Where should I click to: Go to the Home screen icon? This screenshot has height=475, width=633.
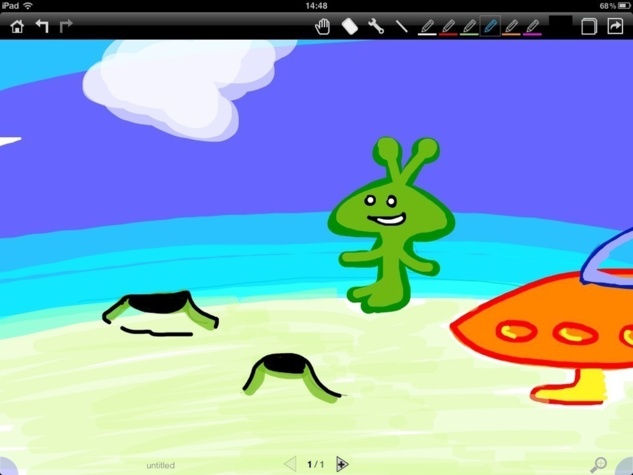pos(17,27)
